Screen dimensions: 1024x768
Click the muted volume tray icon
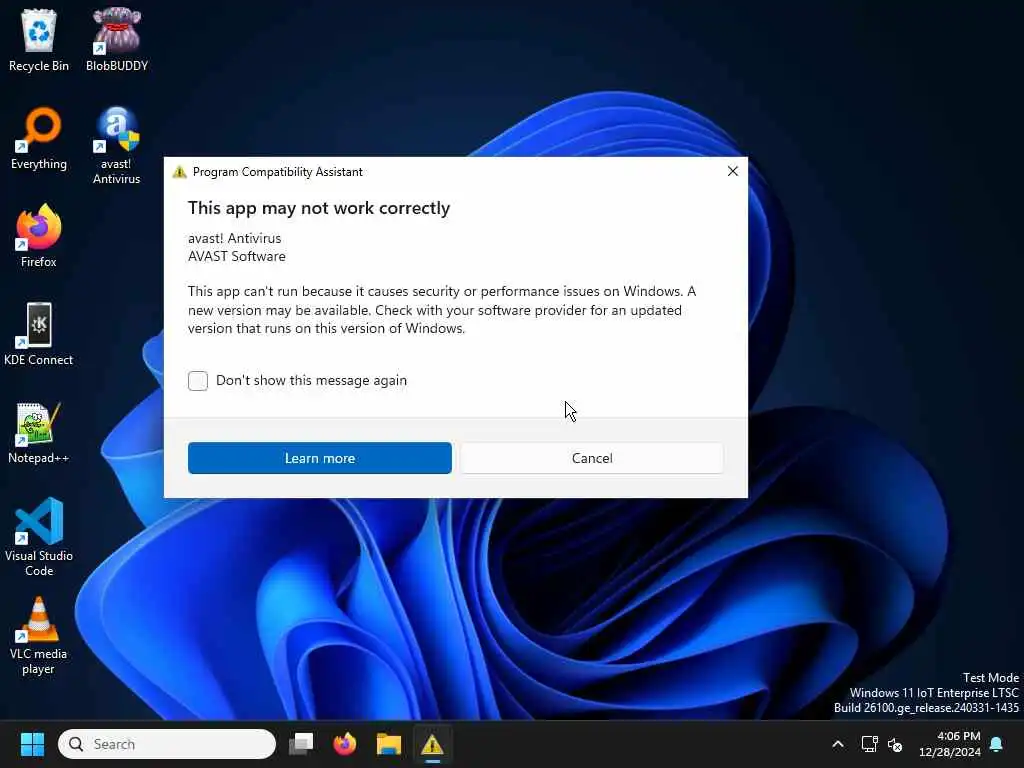point(895,744)
